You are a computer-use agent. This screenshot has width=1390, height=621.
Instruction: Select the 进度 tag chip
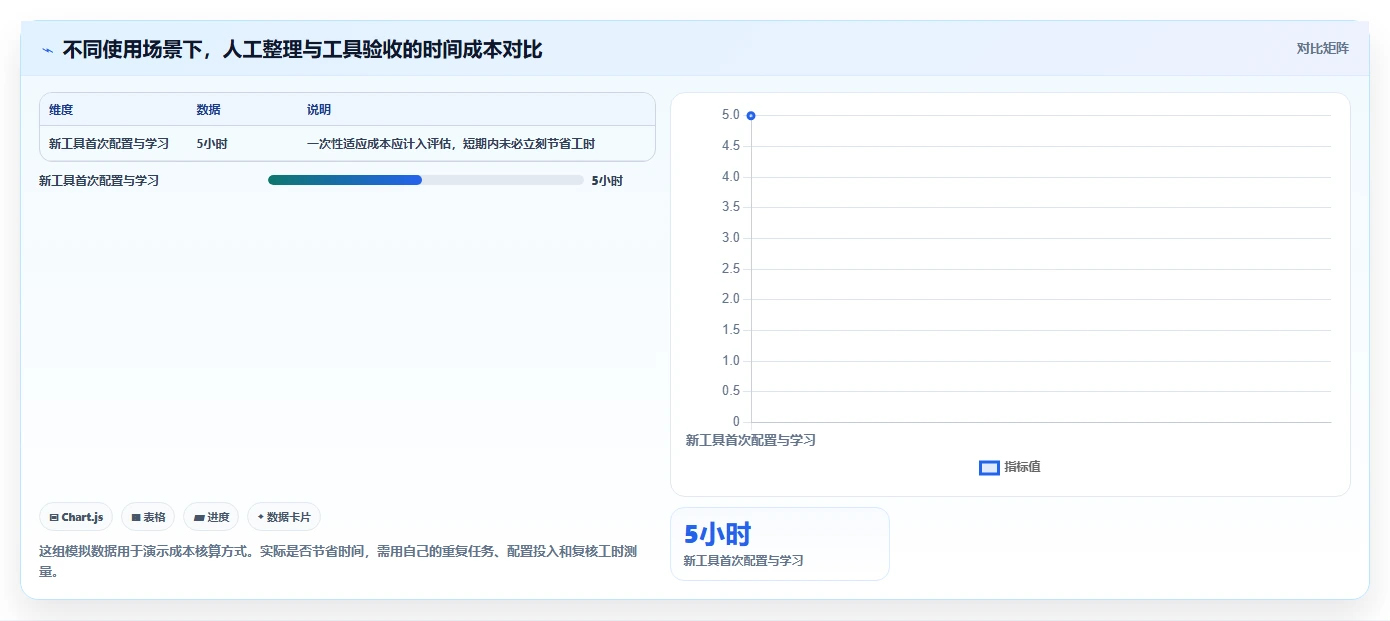tap(211, 517)
